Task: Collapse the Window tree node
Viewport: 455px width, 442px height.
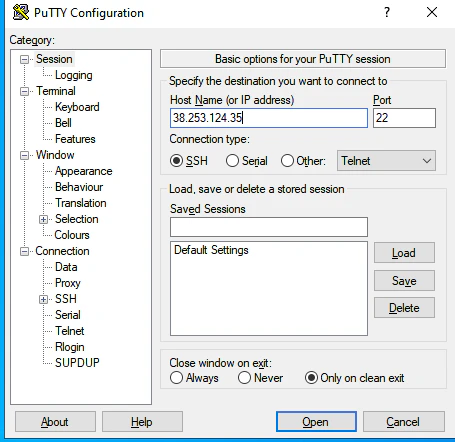Action: tap(24, 155)
